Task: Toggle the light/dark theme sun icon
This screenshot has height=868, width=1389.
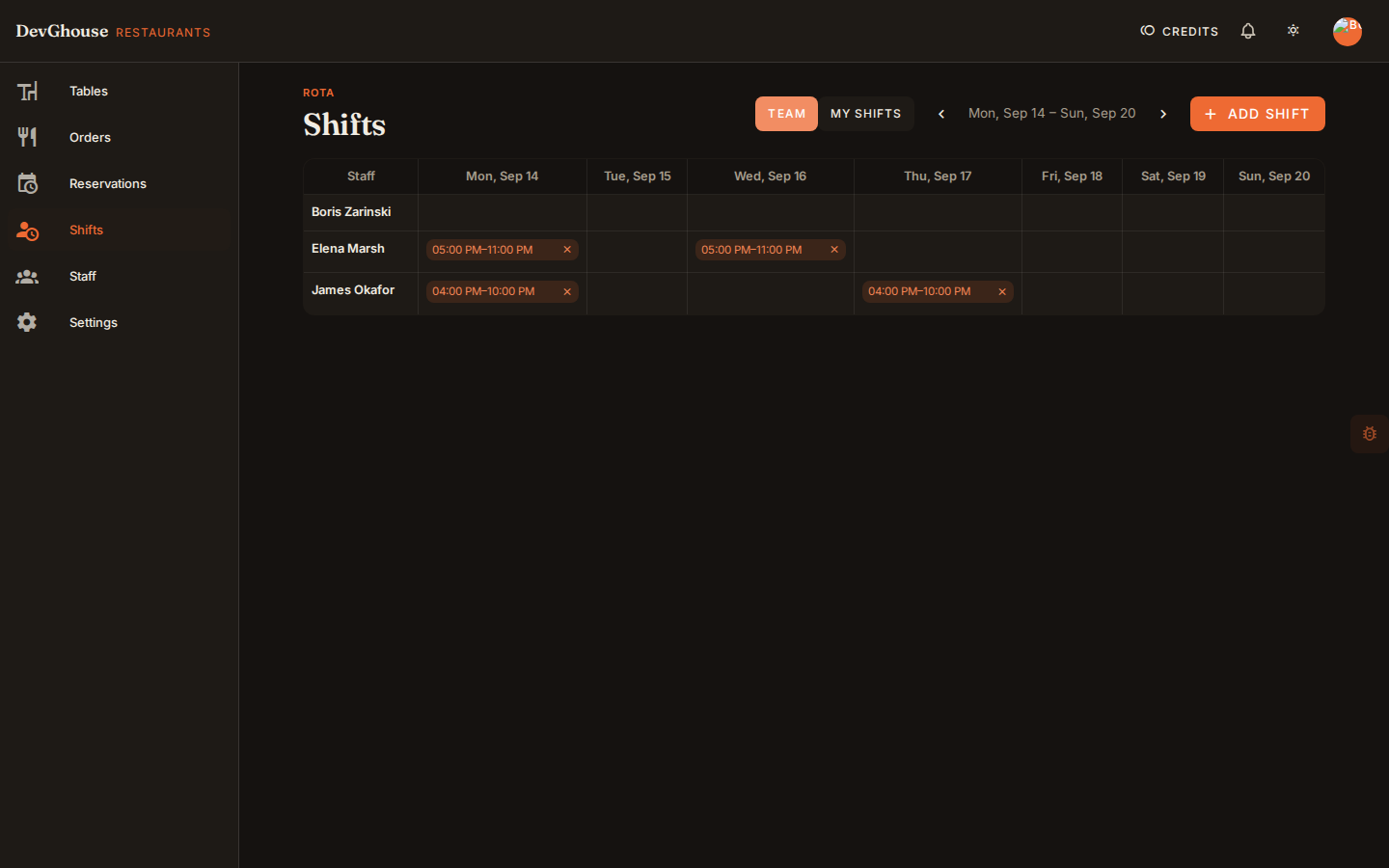Action: point(1294,31)
